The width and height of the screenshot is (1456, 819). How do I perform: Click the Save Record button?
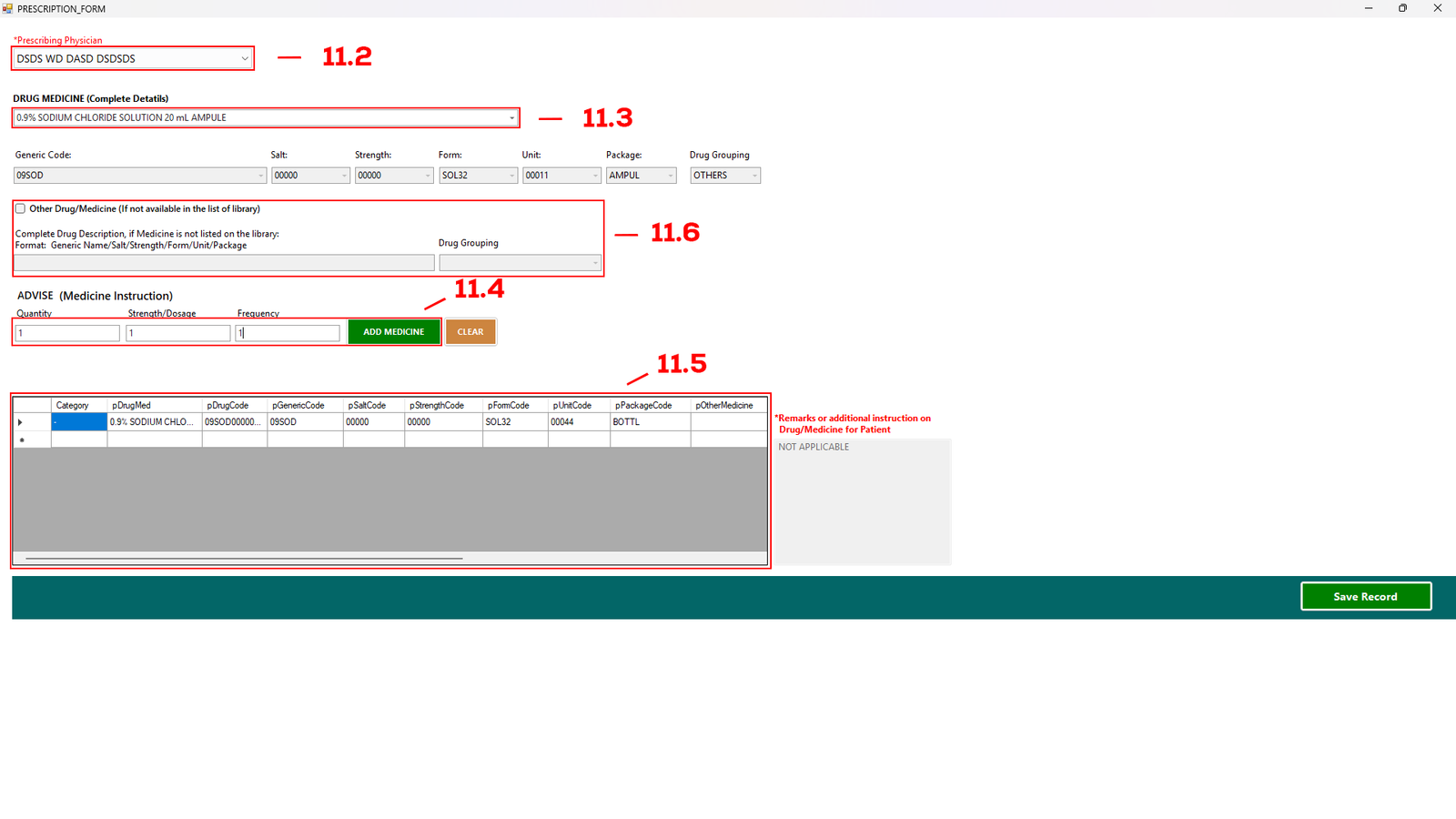click(x=1365, y=597)
